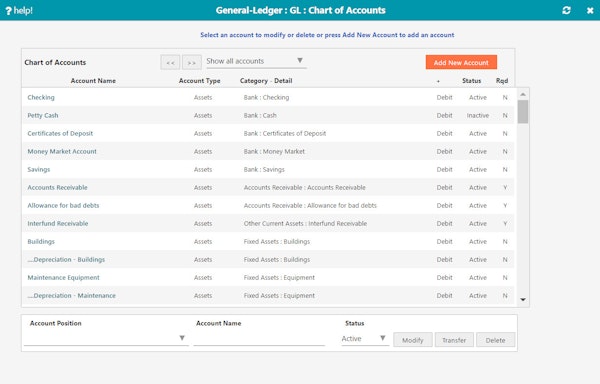Open the Status dropdown showing Active

365,338
